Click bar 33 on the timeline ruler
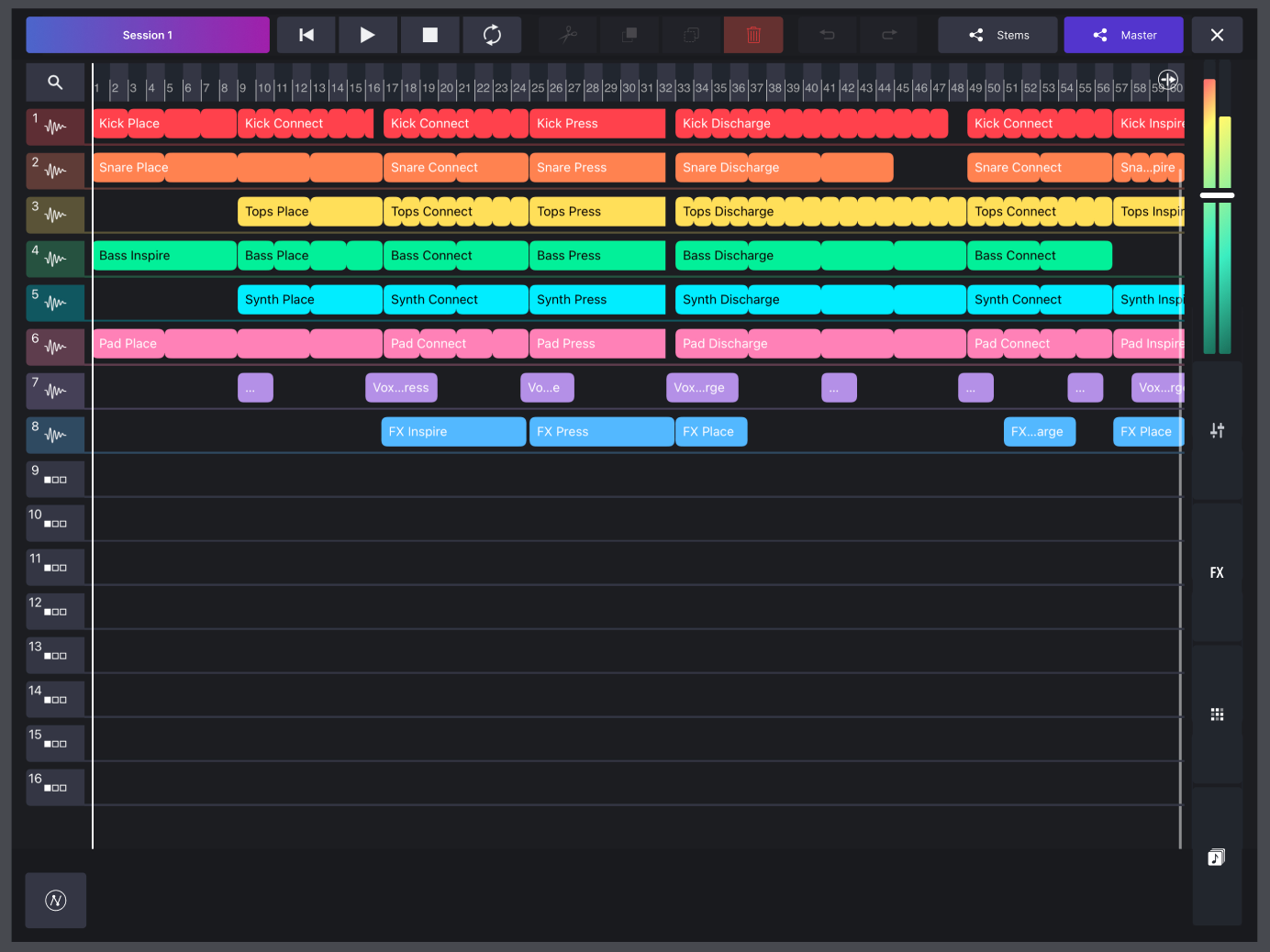The height and width of the screenshot is (952, 1270). coord(684,88)
